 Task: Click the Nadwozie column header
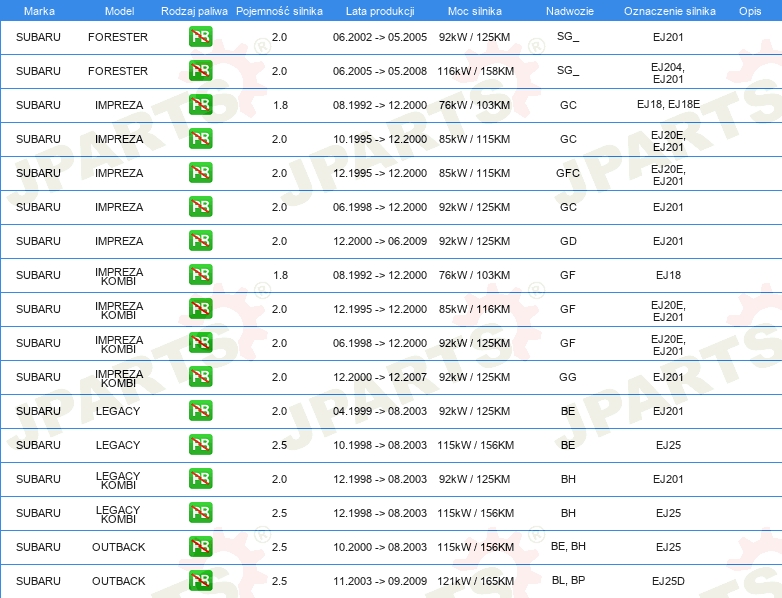(x=570, y=11)
